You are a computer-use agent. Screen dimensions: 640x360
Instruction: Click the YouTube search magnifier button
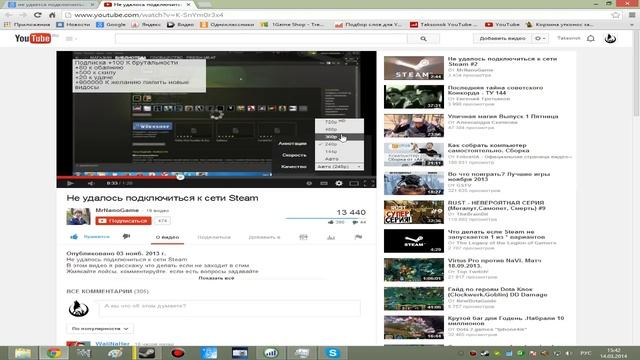coord(423,39)
